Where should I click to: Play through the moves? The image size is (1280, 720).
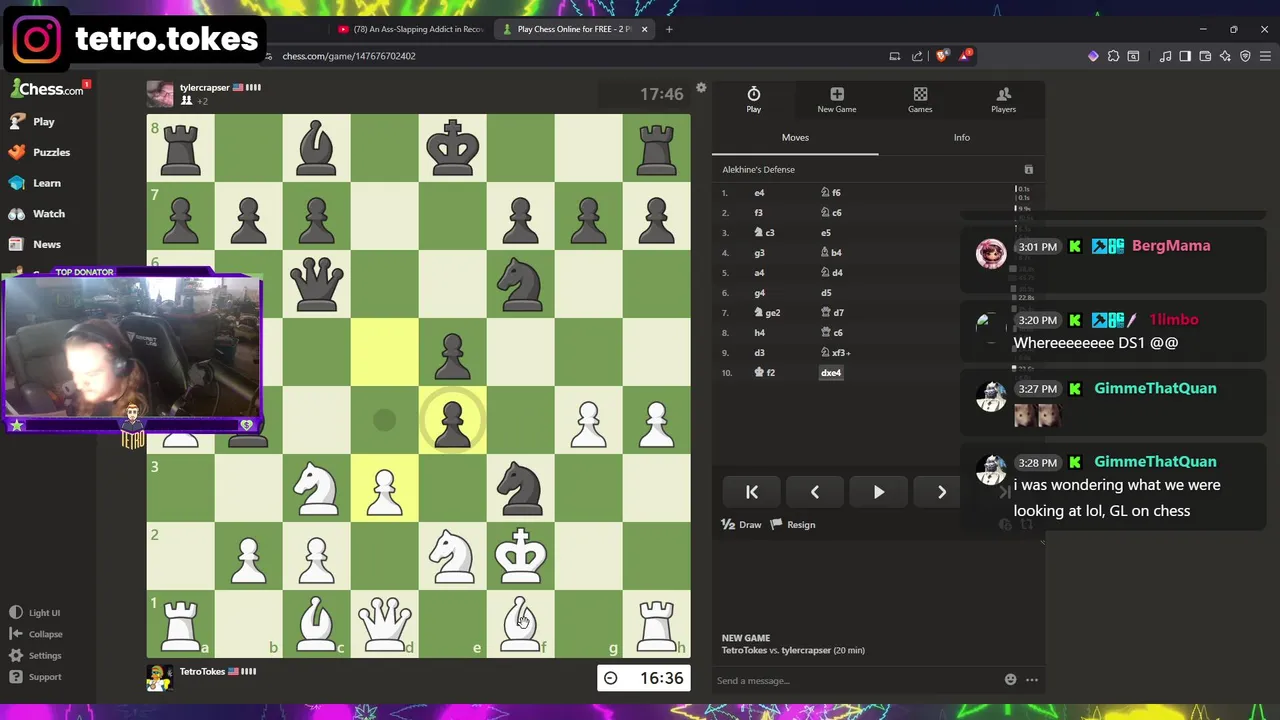click(878, 492)
